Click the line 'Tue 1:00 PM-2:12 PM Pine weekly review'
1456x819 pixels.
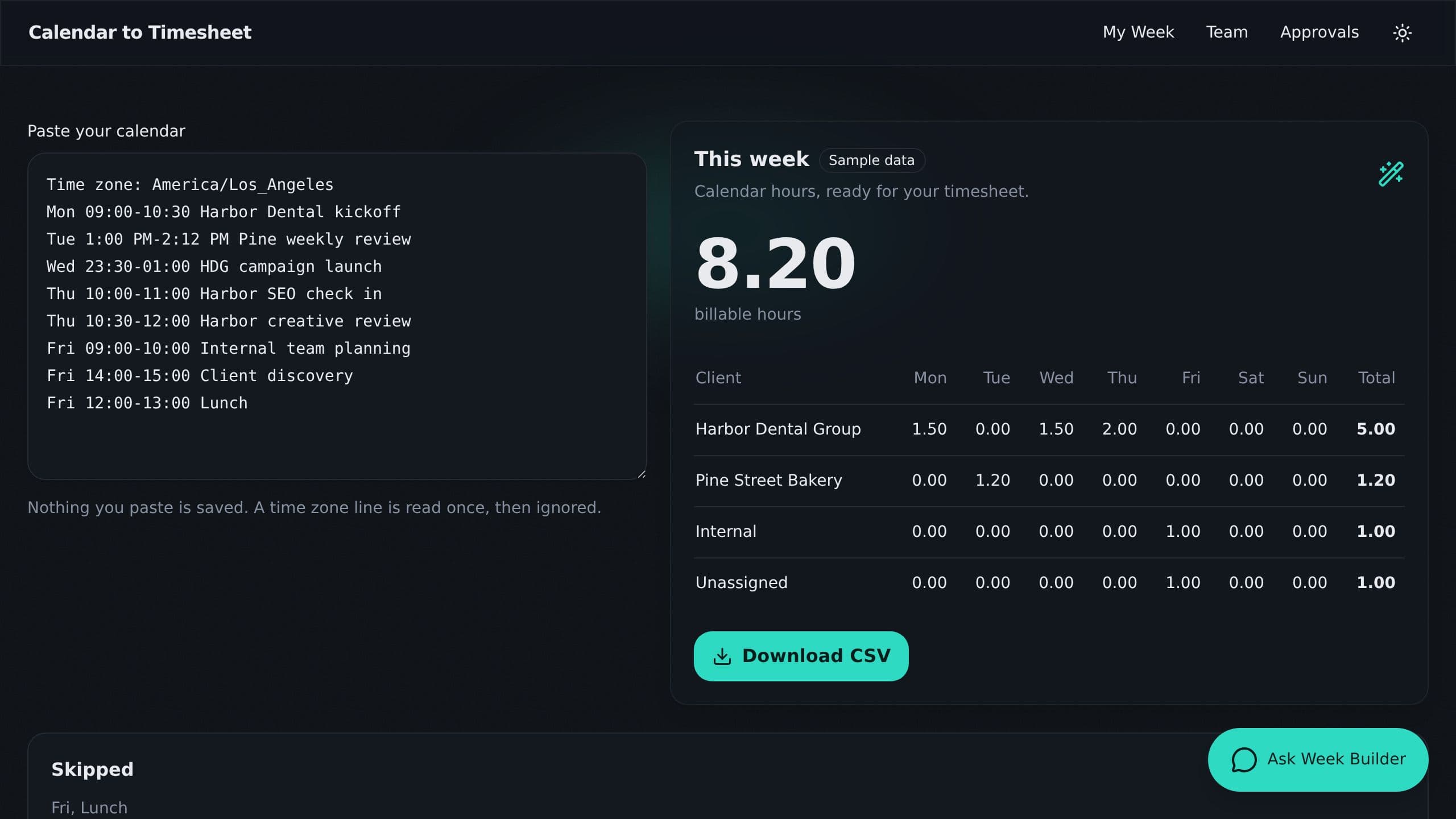click(229, 239)
